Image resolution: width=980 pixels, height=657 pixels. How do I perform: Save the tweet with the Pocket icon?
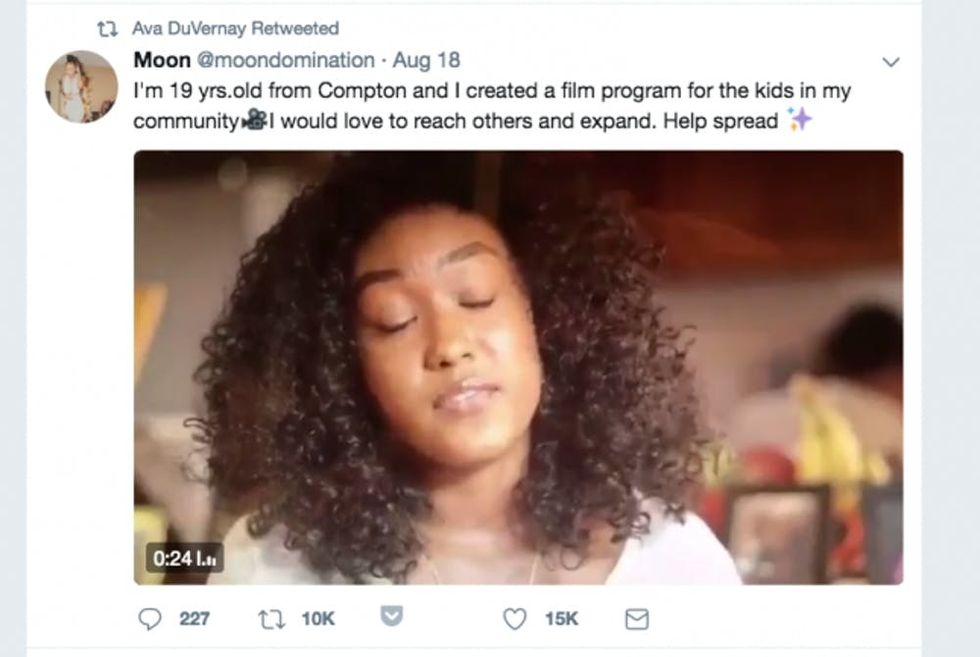(393, 617)
